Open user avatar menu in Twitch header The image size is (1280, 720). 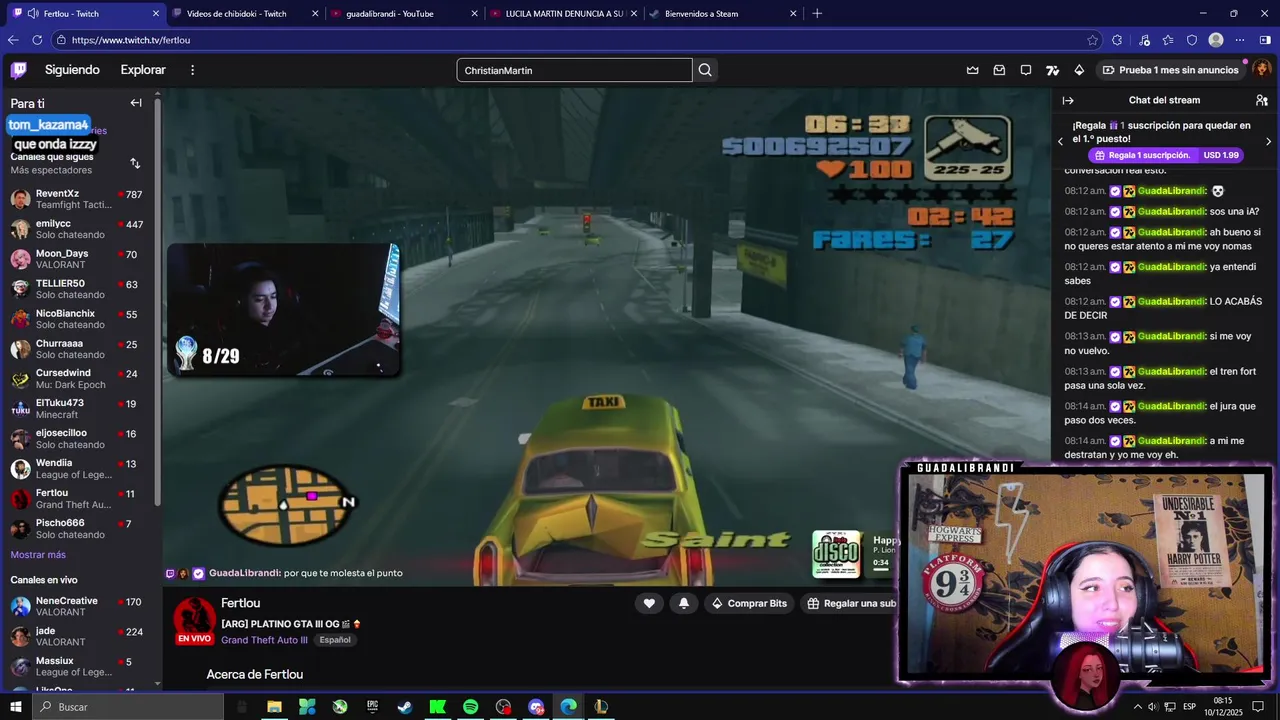tap(1262, 69)
